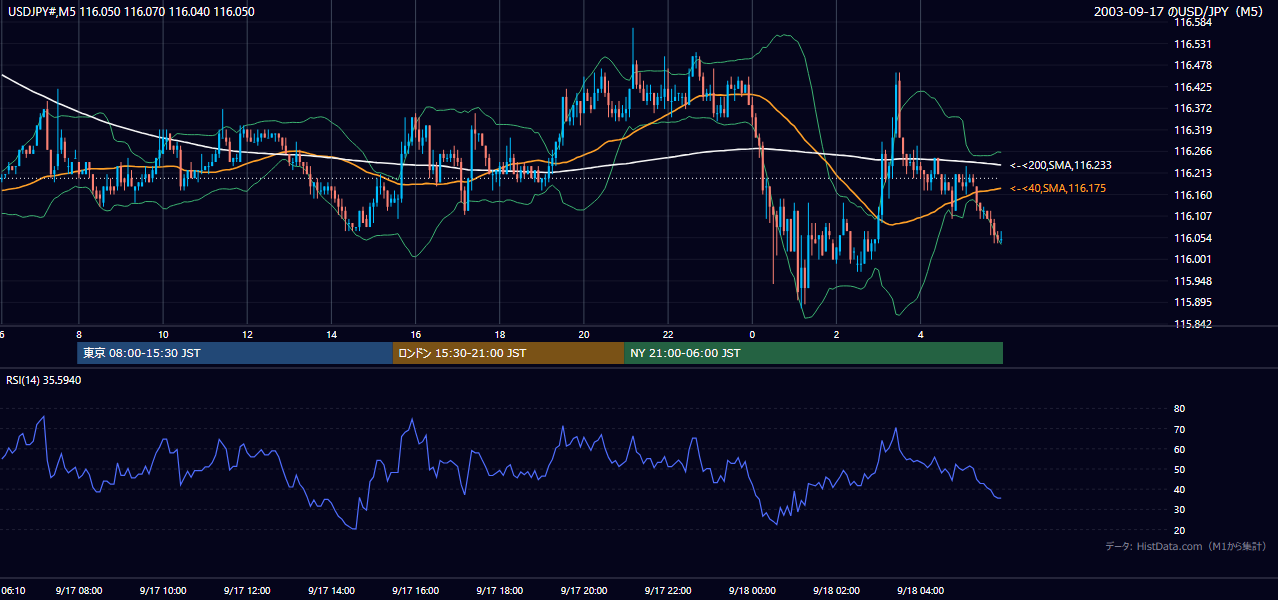Click price level 115.948 on the axis
The height and width of the screenshot is (600, 1278).
(1192, 281)
